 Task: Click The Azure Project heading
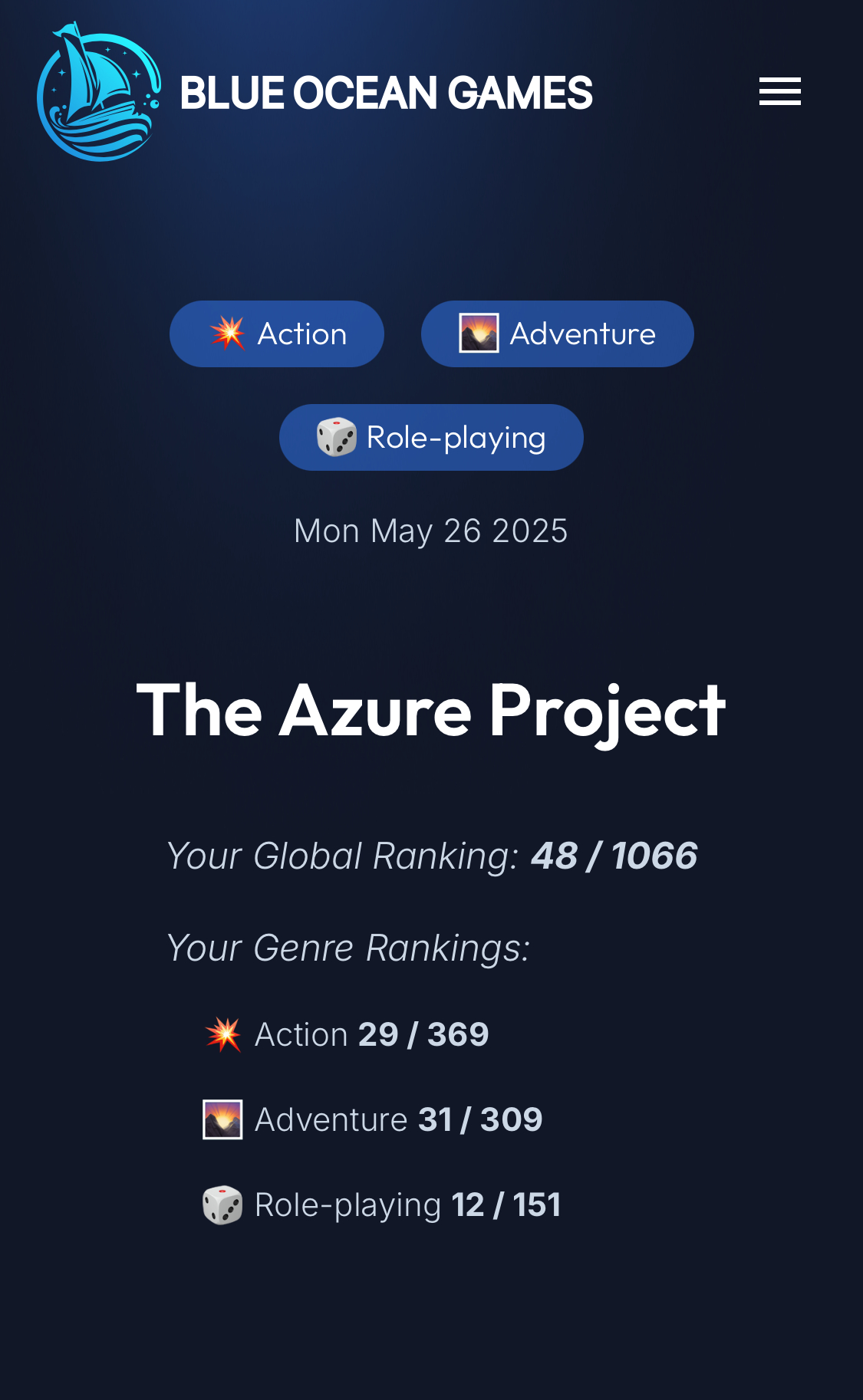[431, 711]
